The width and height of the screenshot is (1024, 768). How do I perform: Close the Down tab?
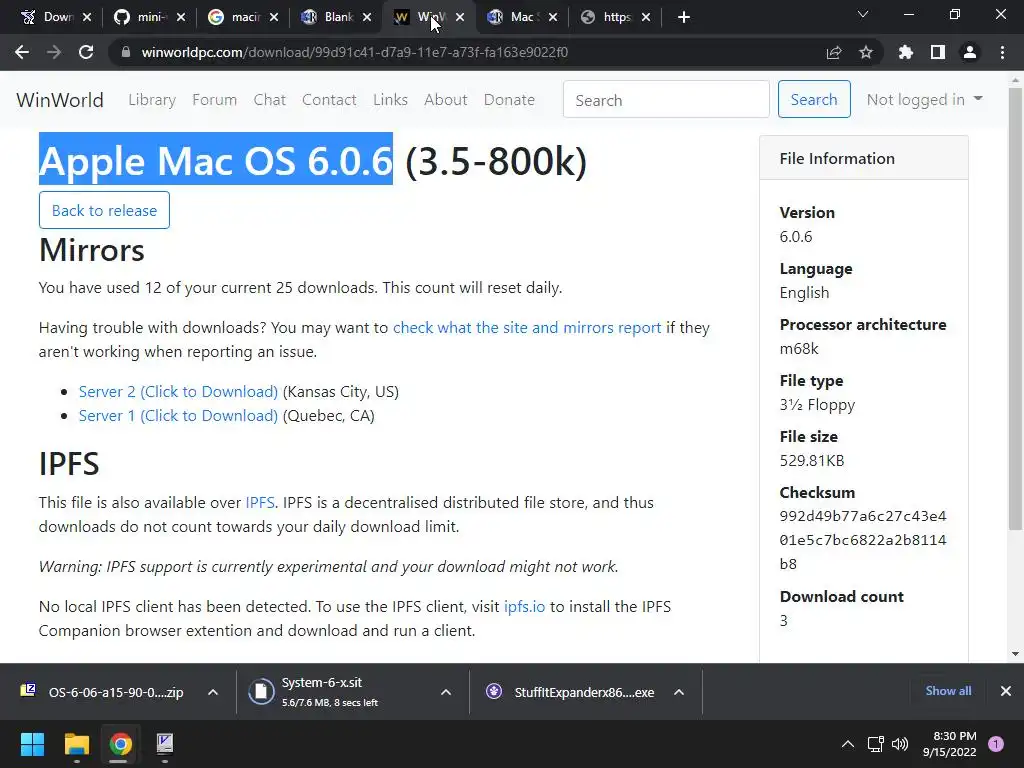pos(88,17)
